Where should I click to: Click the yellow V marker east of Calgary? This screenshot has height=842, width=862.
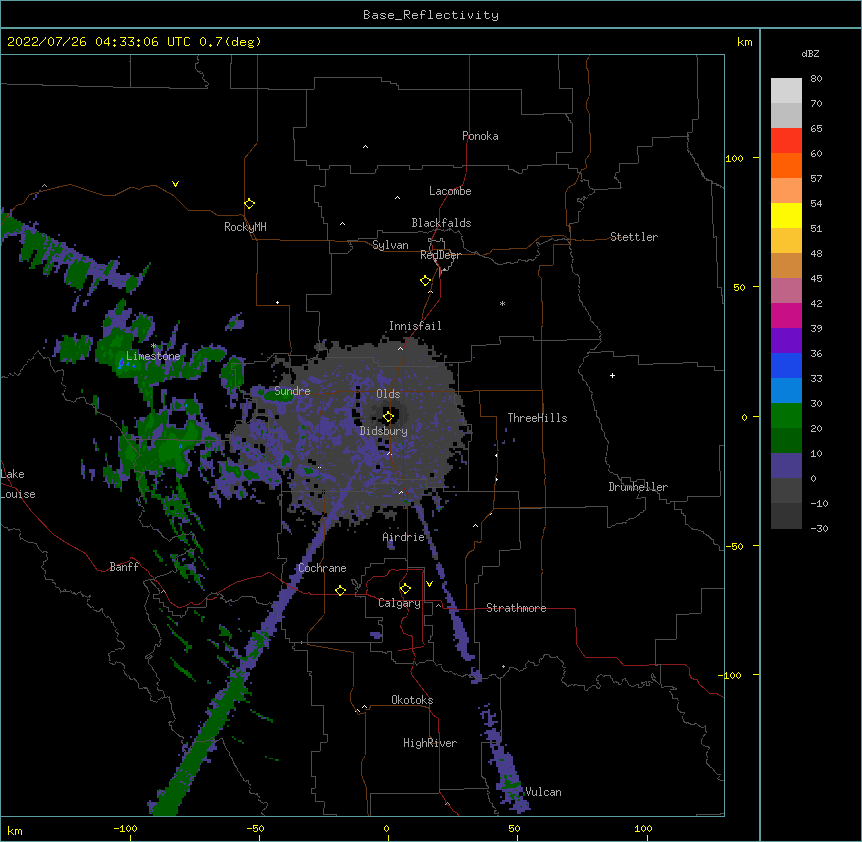pos(429,584)
